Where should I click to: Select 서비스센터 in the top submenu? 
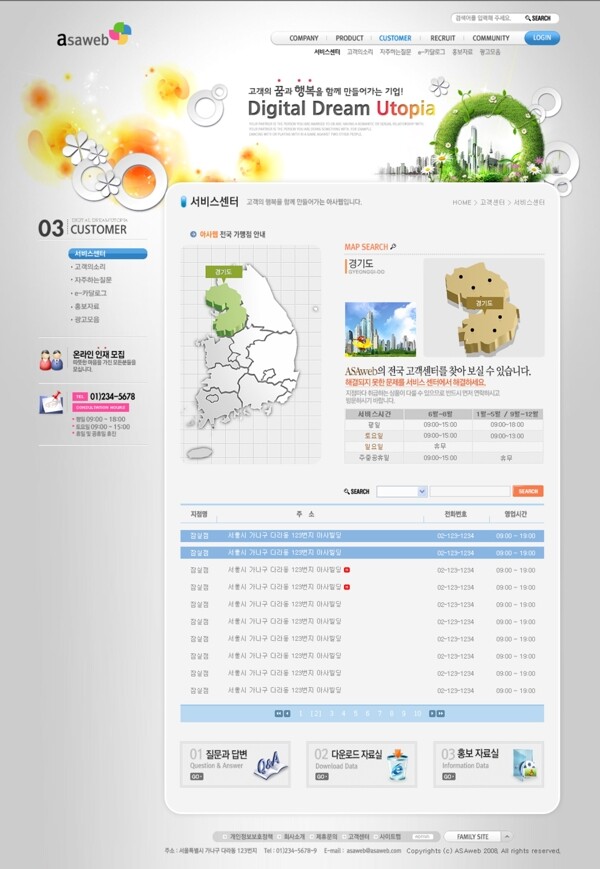coord(327,52)
